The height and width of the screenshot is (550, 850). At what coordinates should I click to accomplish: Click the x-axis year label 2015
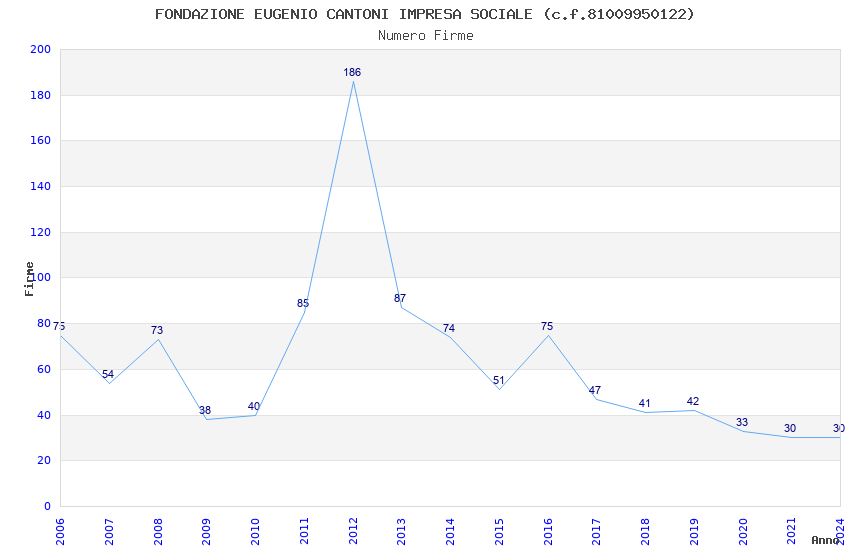coord(499,532)
